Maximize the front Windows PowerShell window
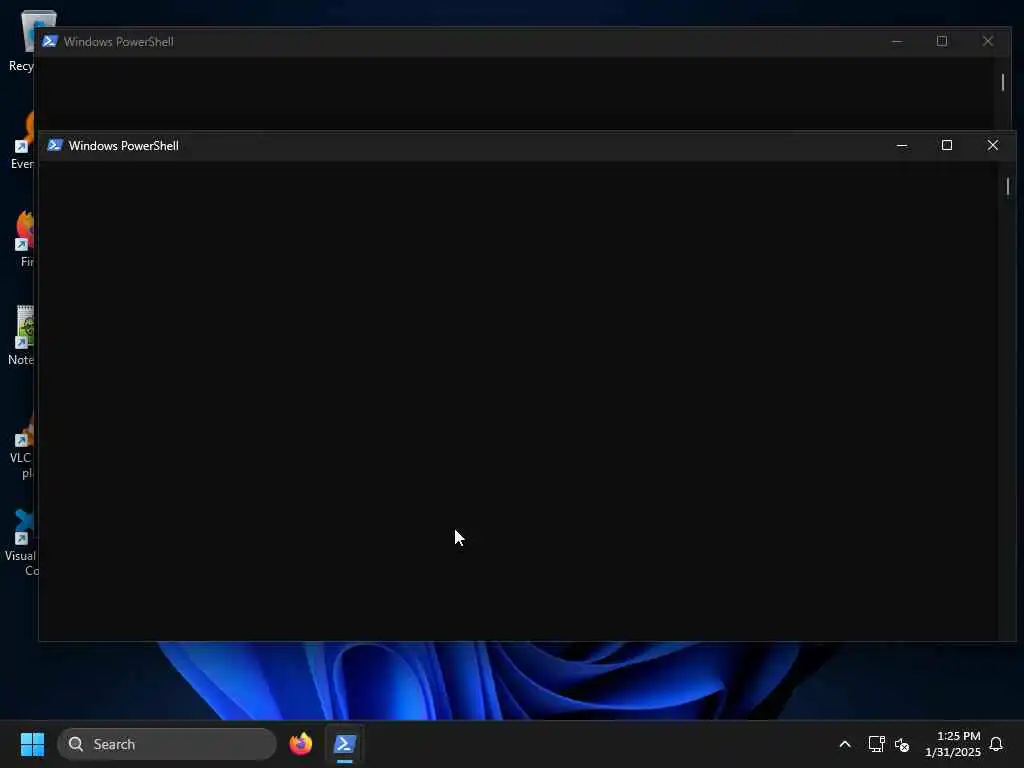Image resolution: width=1024 pixels, height=768 pixels. pos(947,145)
